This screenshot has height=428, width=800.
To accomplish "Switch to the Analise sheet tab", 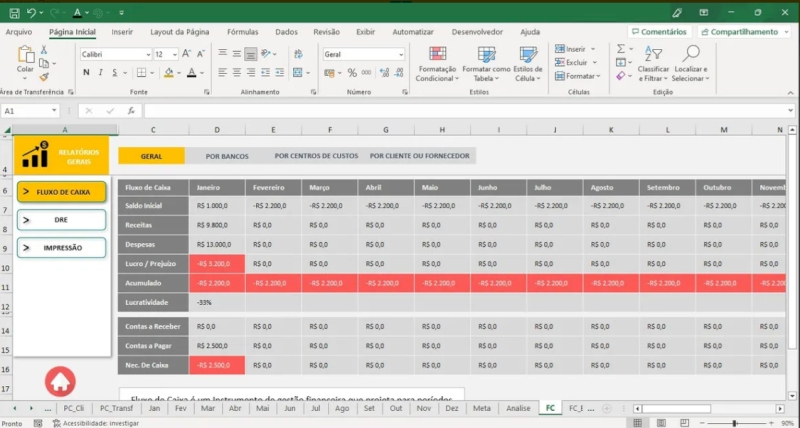I will [518, 408].
